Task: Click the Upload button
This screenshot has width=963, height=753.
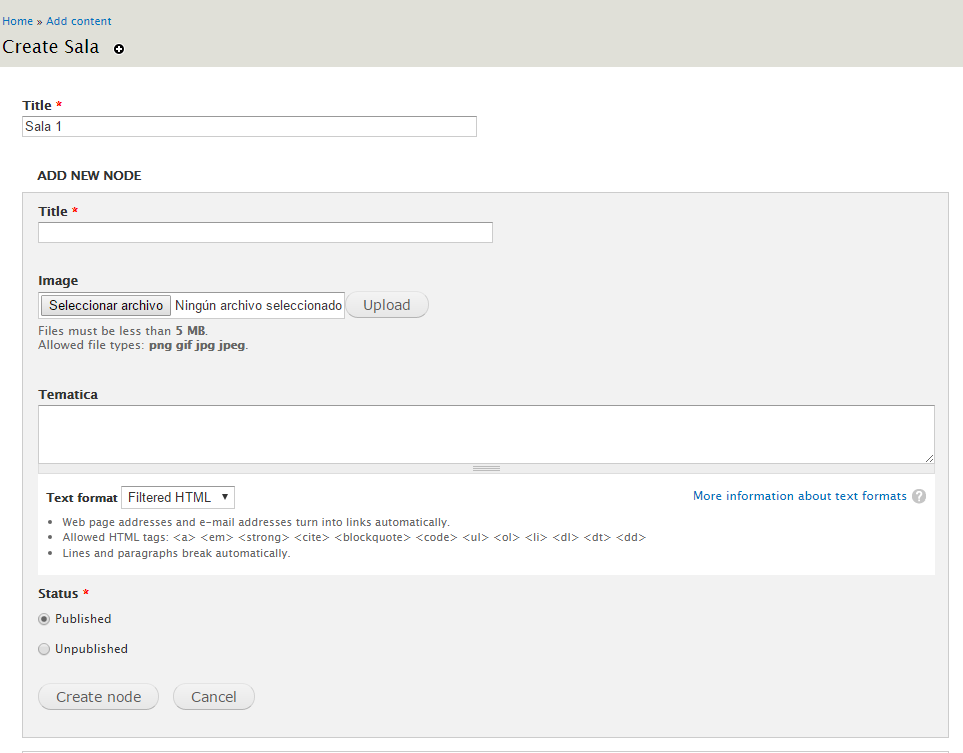Action: [387, 305]
